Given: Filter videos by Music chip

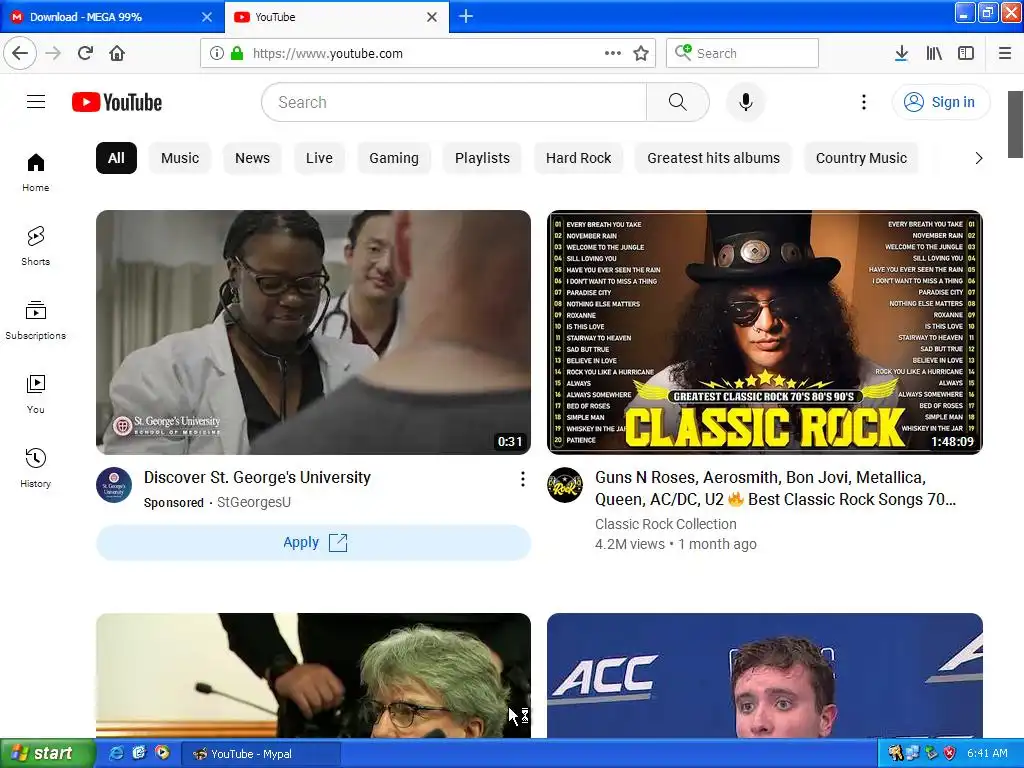Looking at the screenshot, I should 180,158.
